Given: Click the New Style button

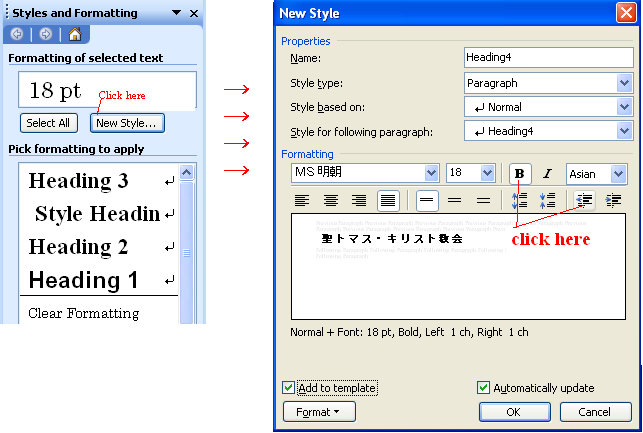Looking at the screenshot, I should click(x=127, y=123).
